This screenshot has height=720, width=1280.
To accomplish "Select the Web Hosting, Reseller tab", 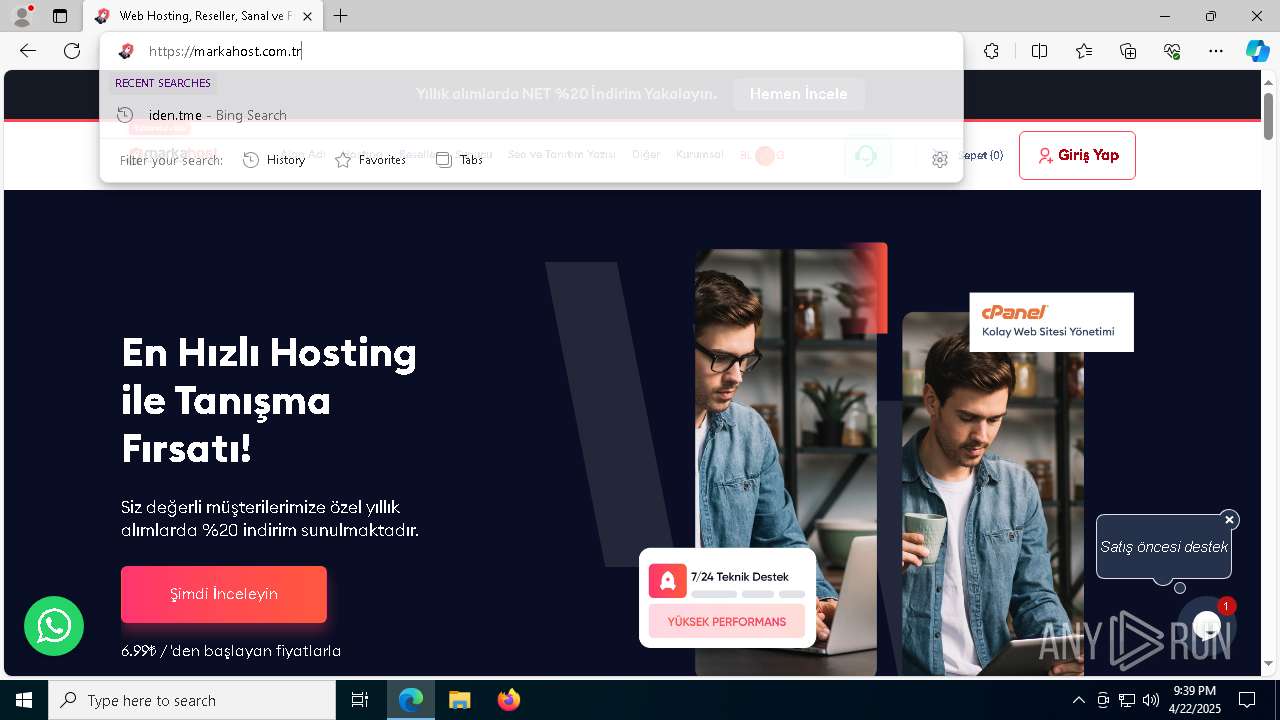I will tap(203, 16).
